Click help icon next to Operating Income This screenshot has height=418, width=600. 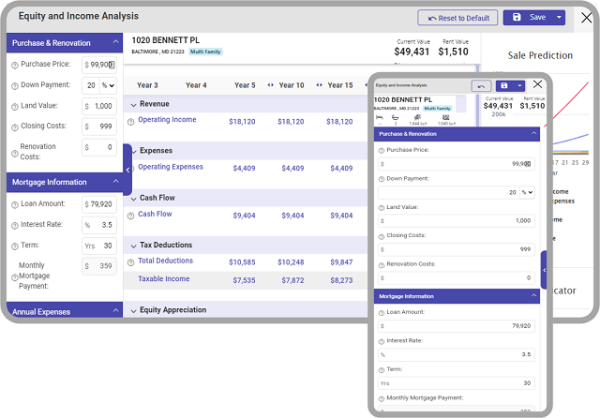pyautogui.click(x=130, y=121)
